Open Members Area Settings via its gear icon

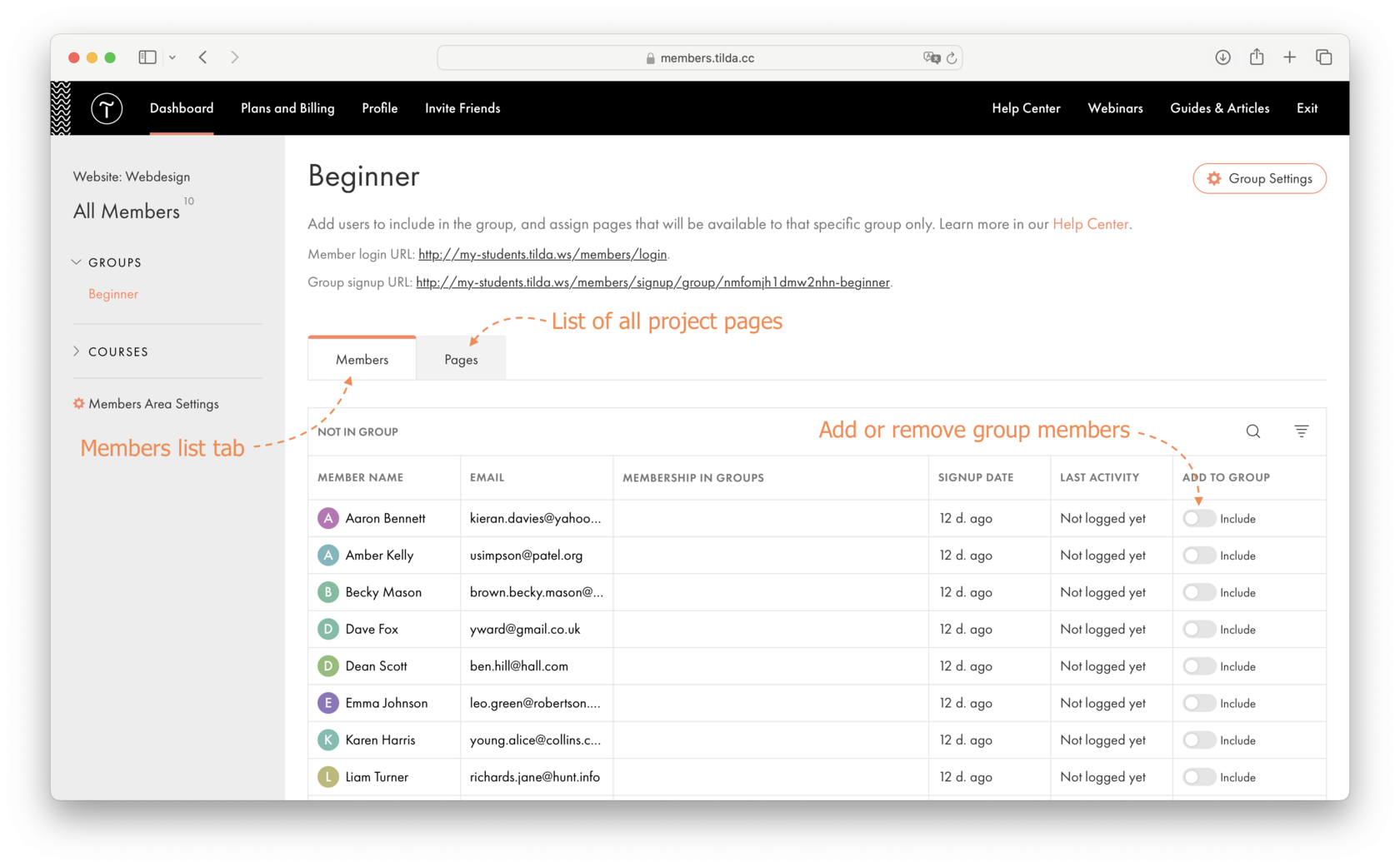[x=77, y=403]
